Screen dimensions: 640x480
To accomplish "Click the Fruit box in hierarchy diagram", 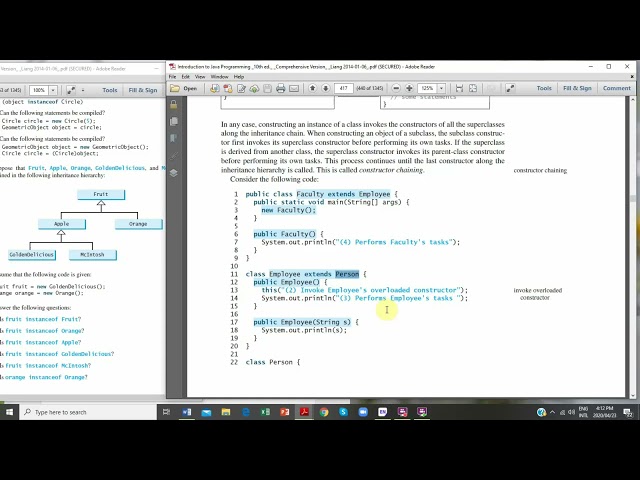I will coord(101,194).
